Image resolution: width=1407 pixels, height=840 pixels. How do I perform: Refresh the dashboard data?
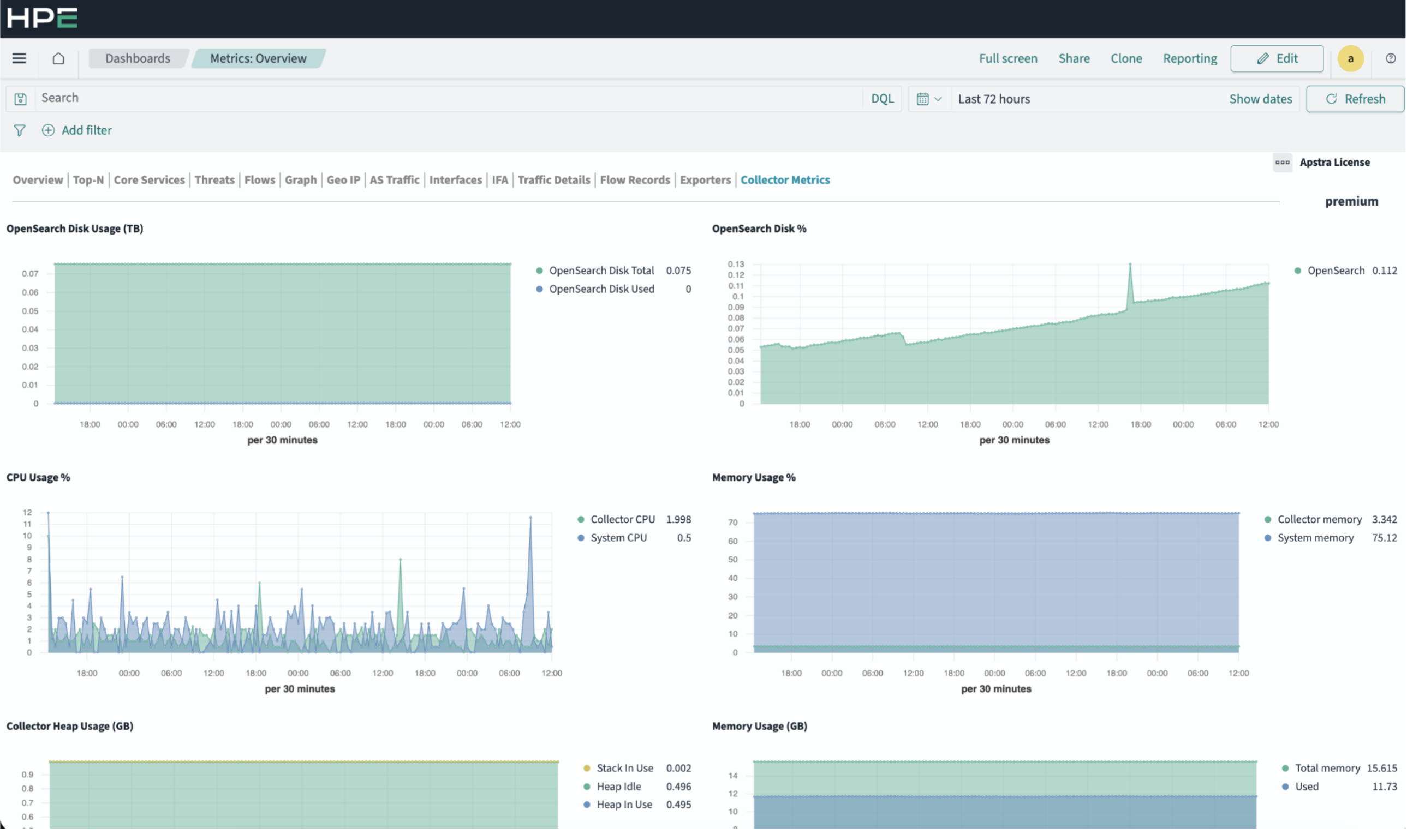tap(1355, 99)
